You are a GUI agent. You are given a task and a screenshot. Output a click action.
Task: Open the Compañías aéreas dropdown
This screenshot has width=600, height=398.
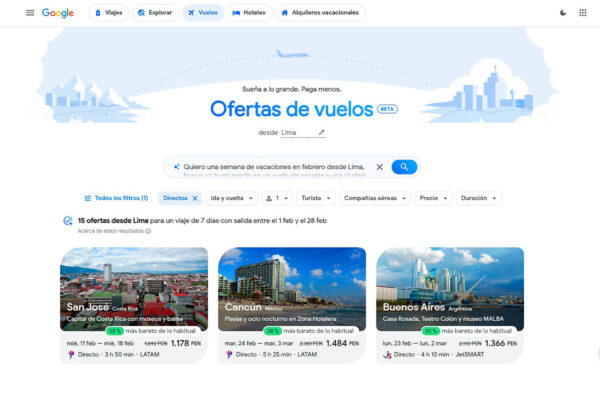point(375,198)
